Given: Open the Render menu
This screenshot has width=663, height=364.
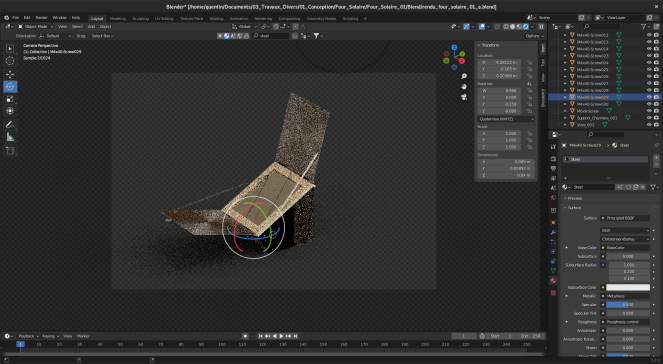Looking at the screenshot, I should 41,18.
